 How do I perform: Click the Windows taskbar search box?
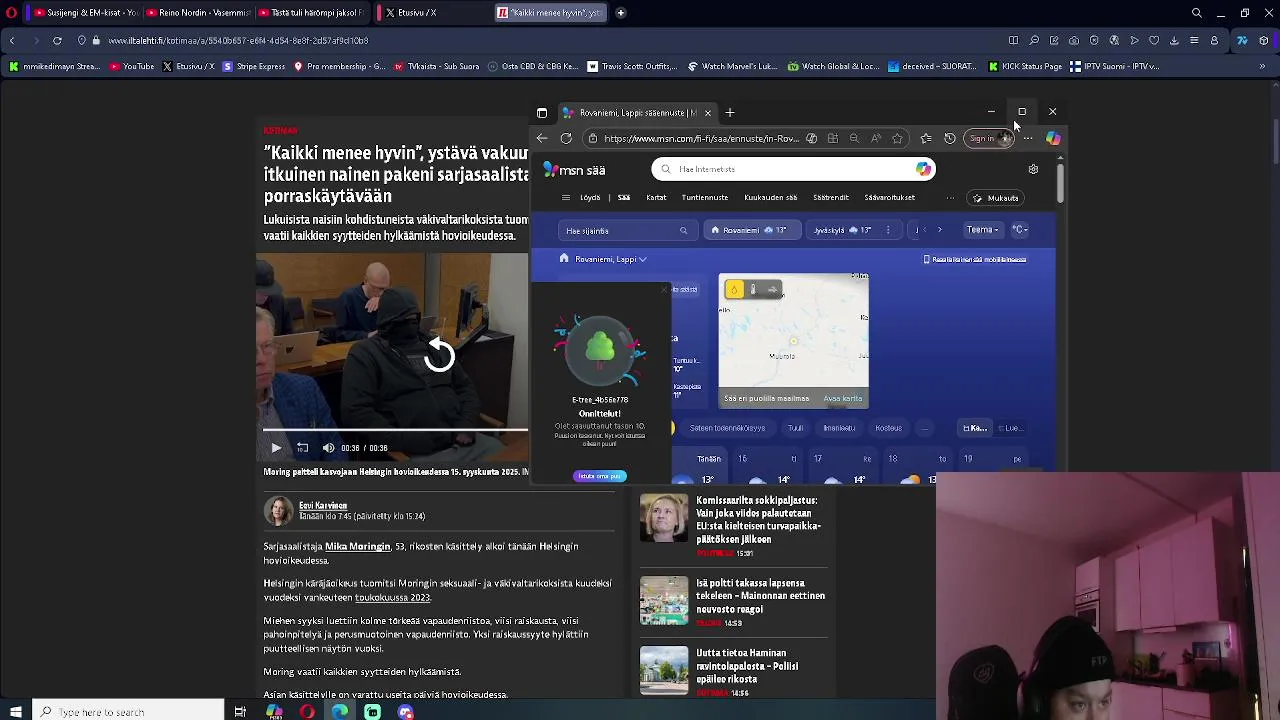tap(128, 712)
